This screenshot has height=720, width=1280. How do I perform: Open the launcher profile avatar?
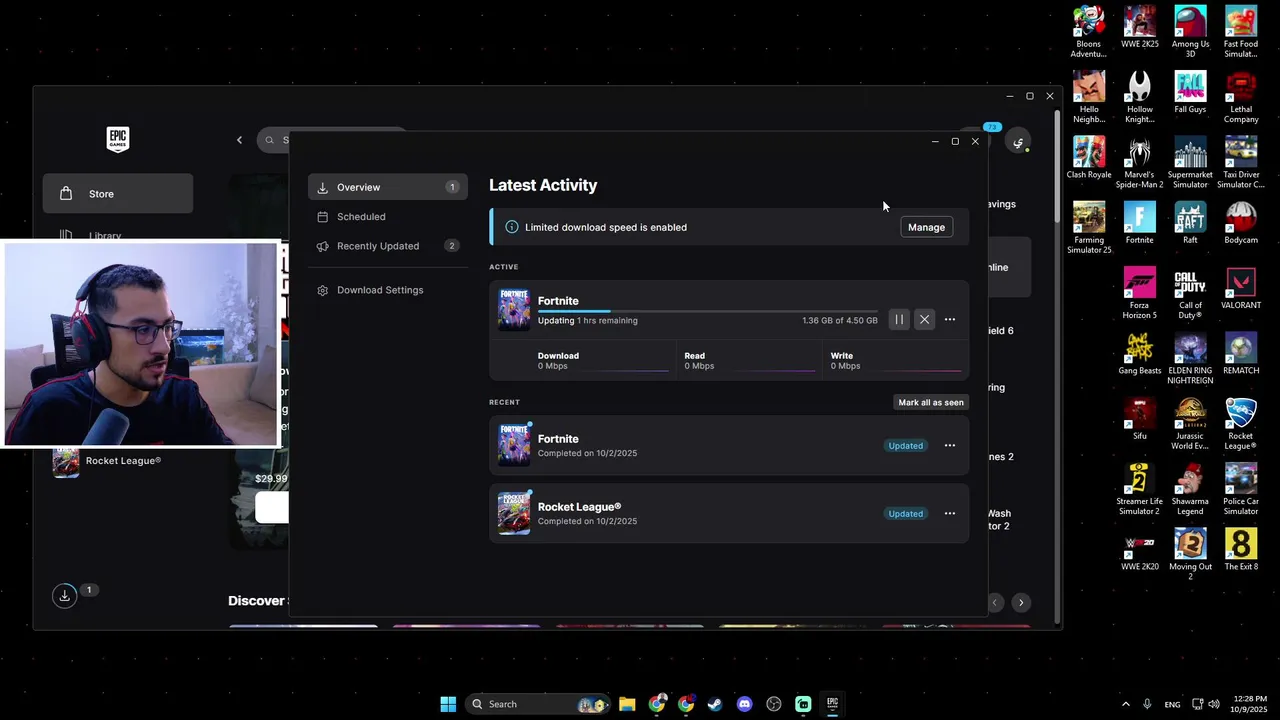point(1018,142)
